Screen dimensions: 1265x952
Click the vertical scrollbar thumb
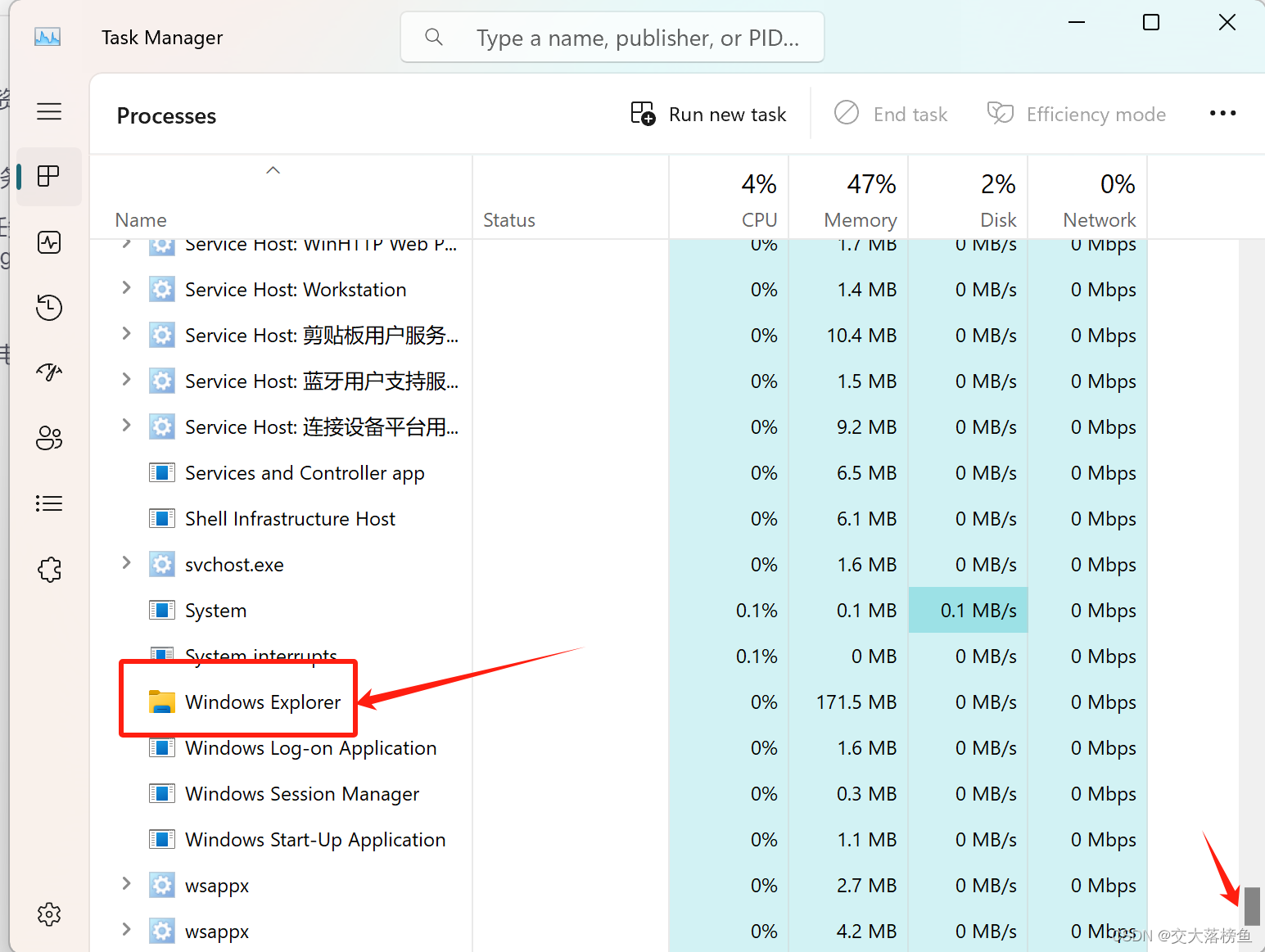click(x=1251, y=906)
